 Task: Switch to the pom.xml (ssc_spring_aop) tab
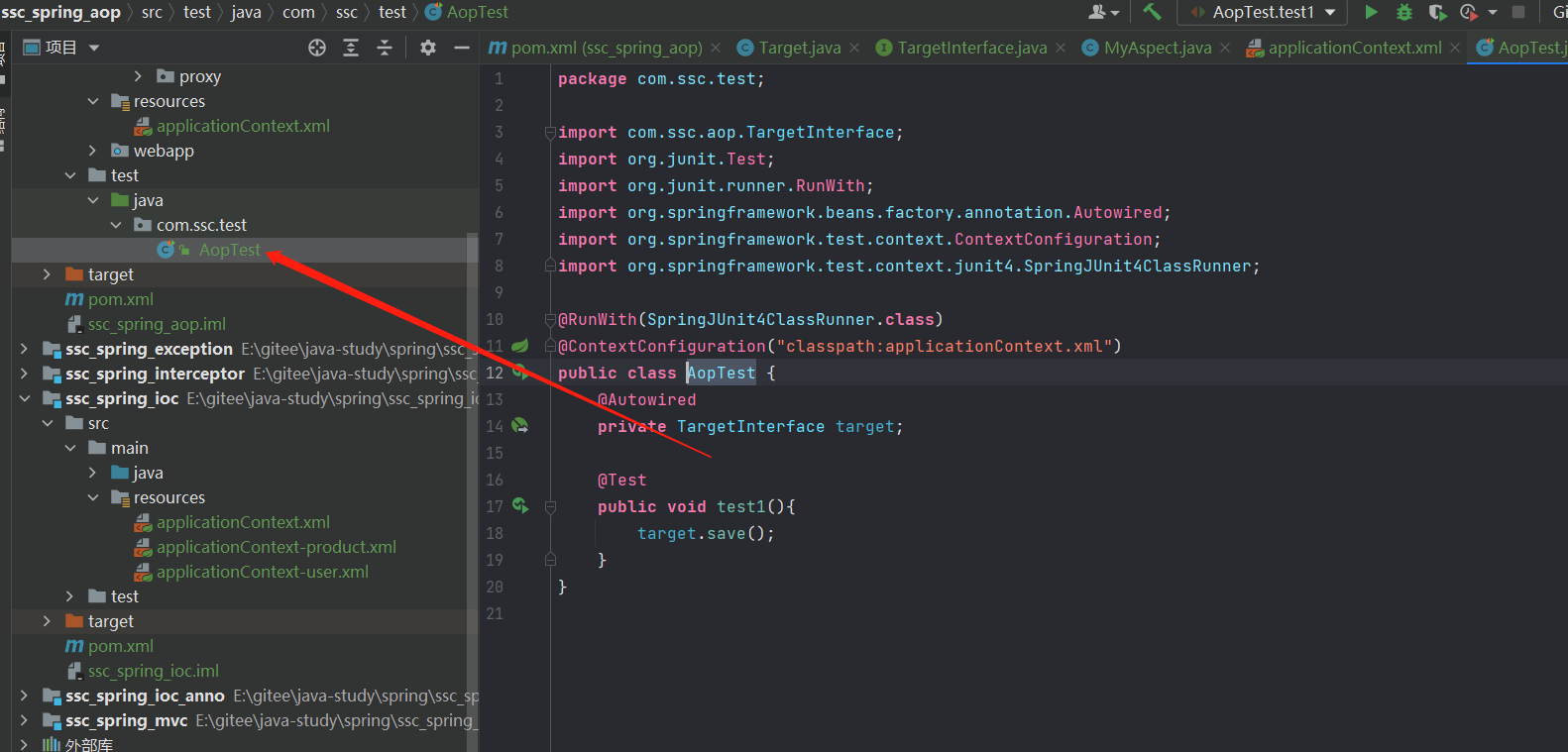(606, 48)
